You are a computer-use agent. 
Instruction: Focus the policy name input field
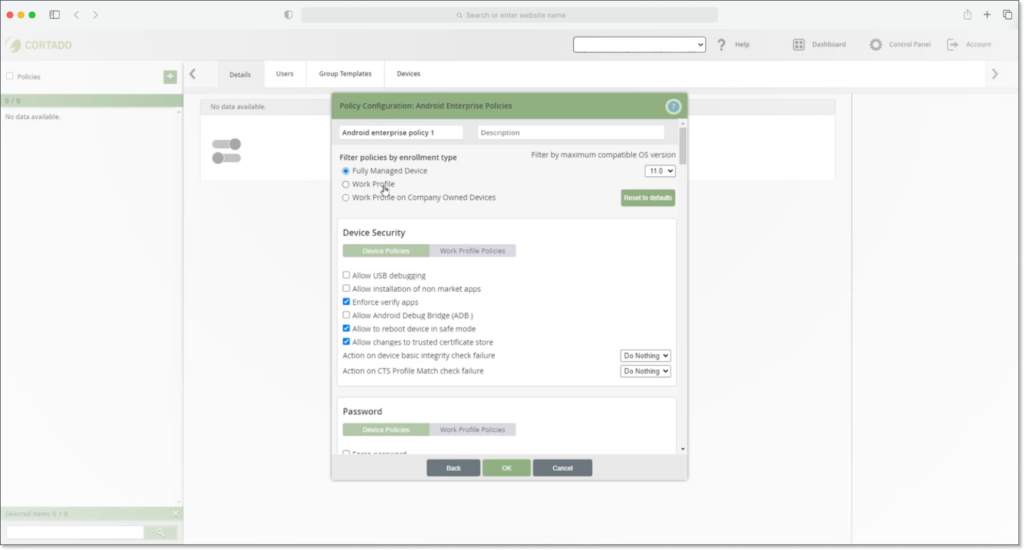coord(401,133)
